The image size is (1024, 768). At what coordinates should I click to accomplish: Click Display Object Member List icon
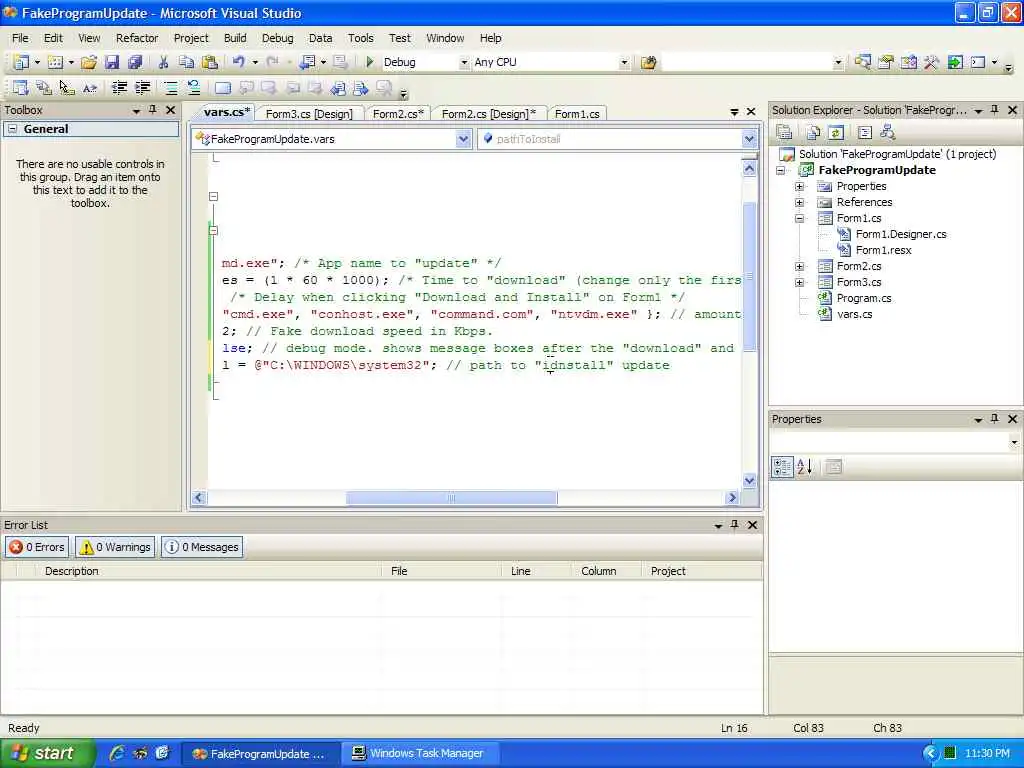[21, 88]
